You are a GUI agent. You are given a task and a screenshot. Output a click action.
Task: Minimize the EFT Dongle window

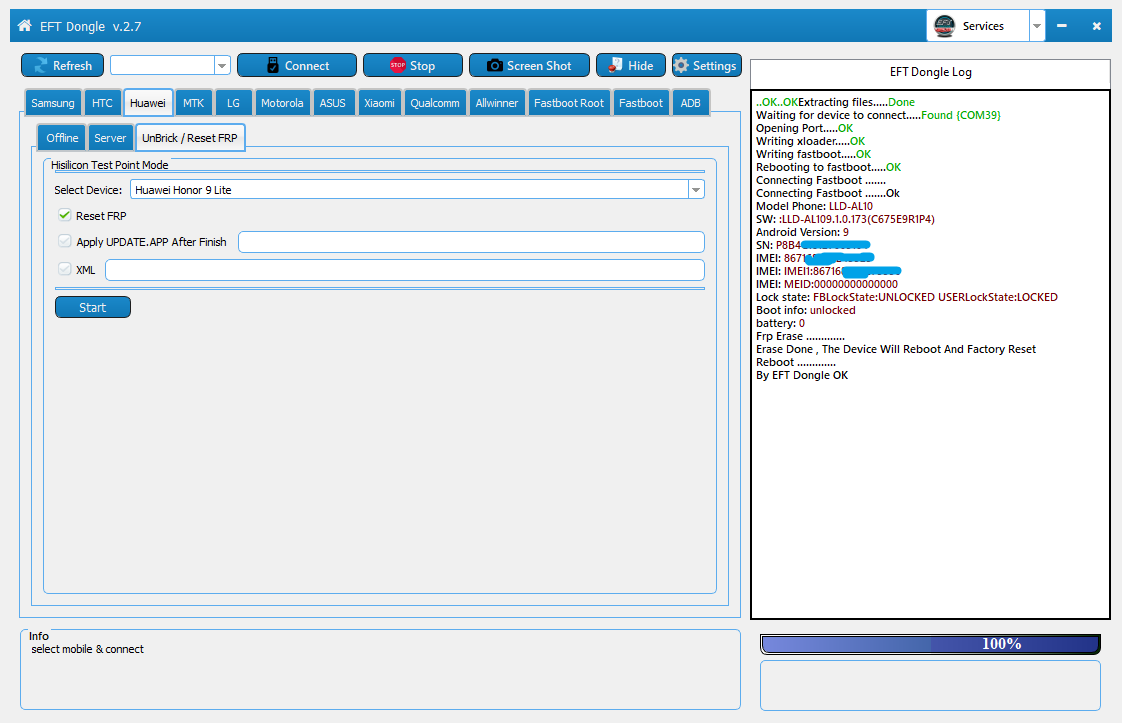click(1062, 26)
